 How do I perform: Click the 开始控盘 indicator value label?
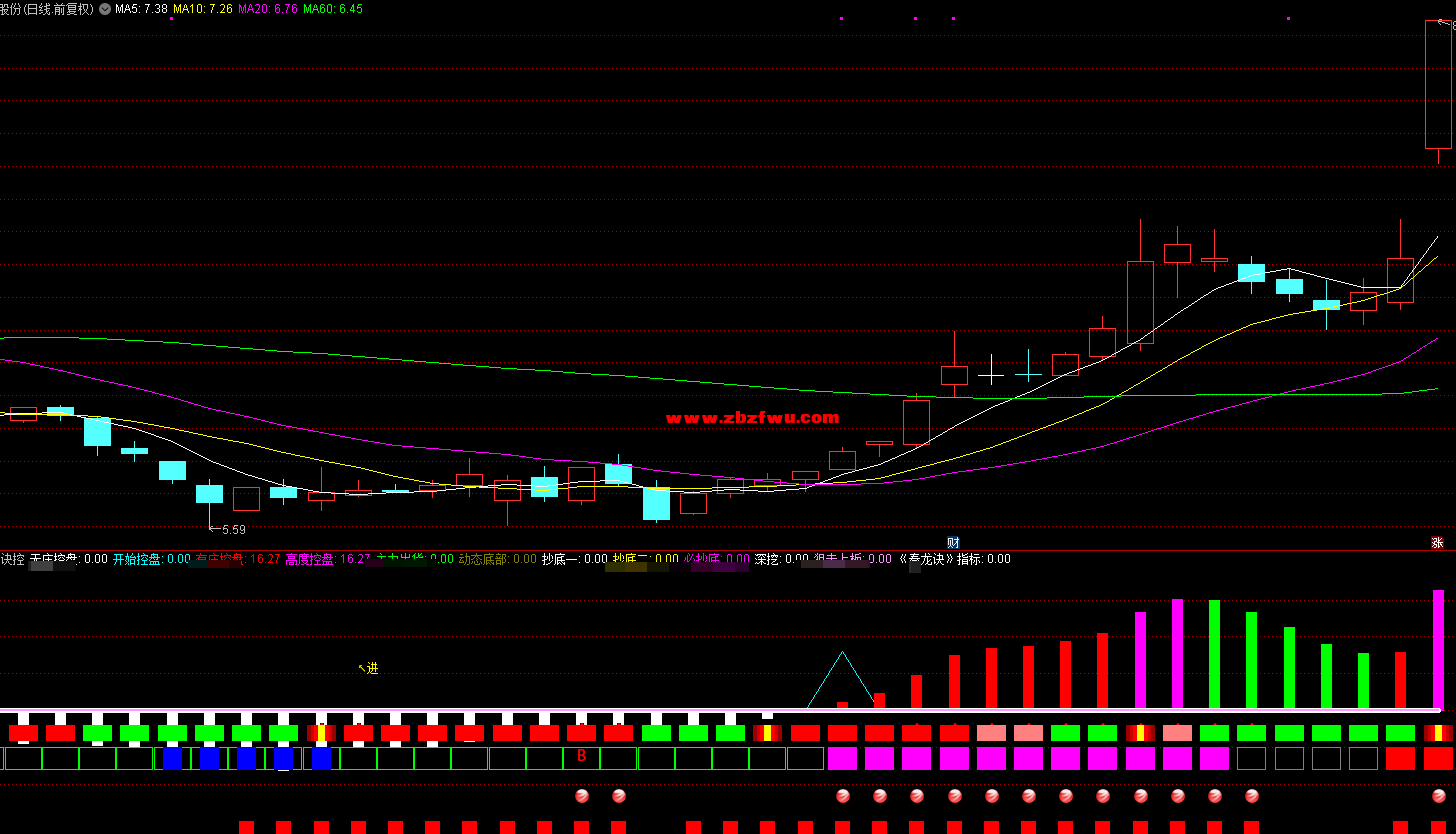(x=151, y=559)
